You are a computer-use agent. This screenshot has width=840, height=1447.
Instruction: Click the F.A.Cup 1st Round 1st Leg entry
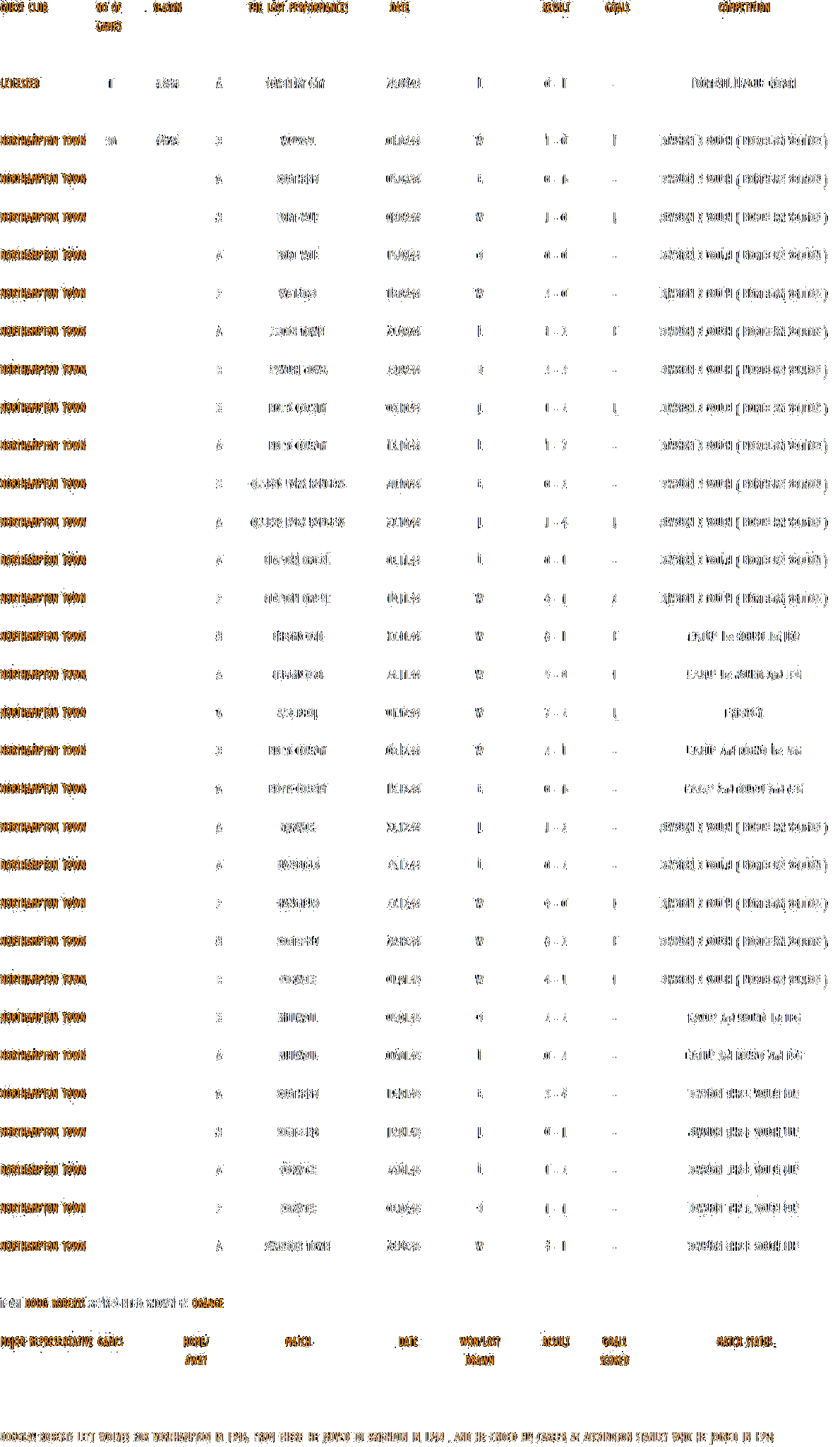point(744,637)
